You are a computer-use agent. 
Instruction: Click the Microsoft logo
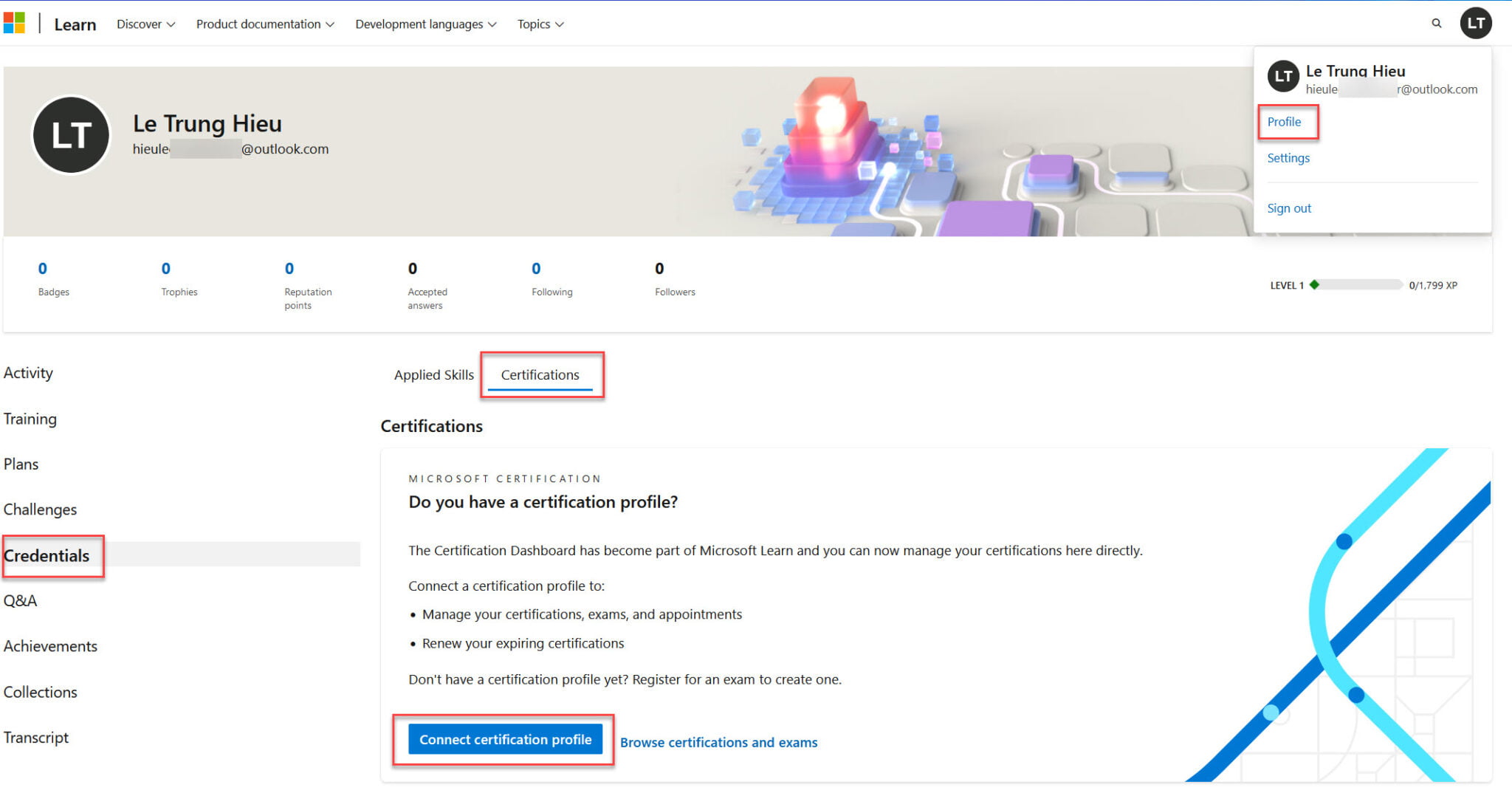(x=13, y=22)
